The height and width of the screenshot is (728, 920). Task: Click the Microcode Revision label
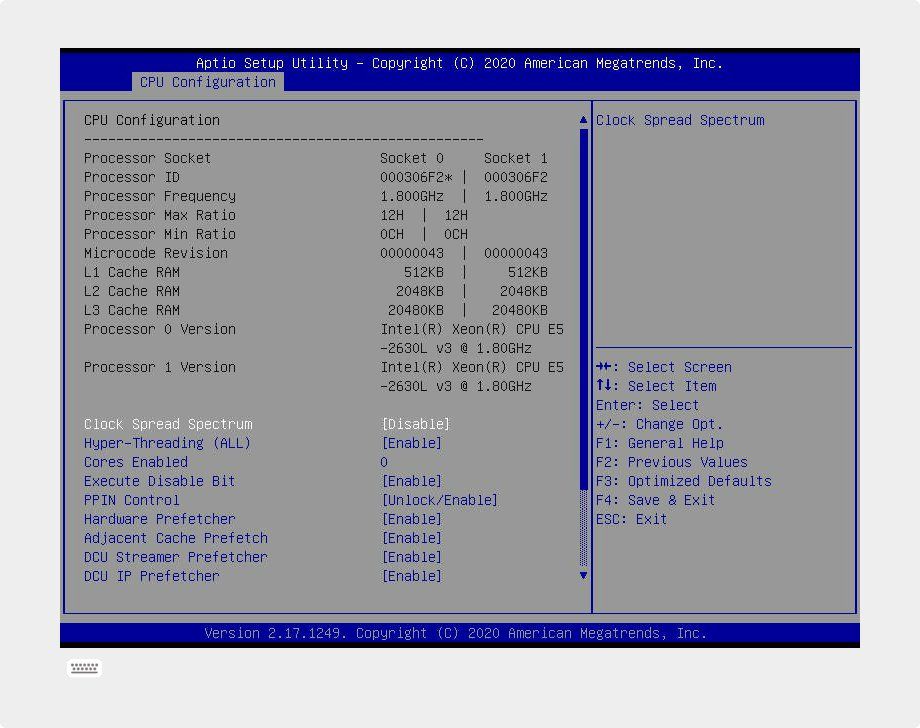(x=155, y=253)
